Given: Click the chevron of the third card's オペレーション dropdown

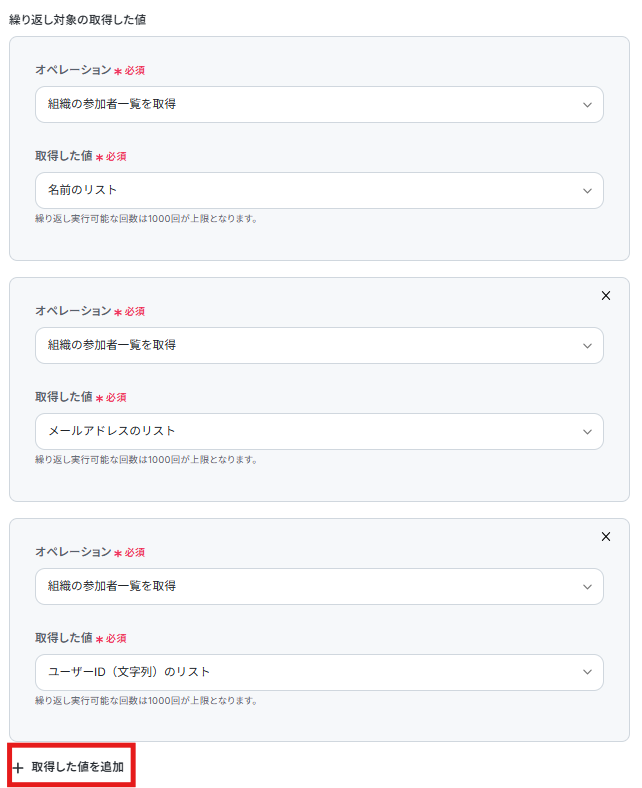Looking at the screenshot, I should pos(586,587).
